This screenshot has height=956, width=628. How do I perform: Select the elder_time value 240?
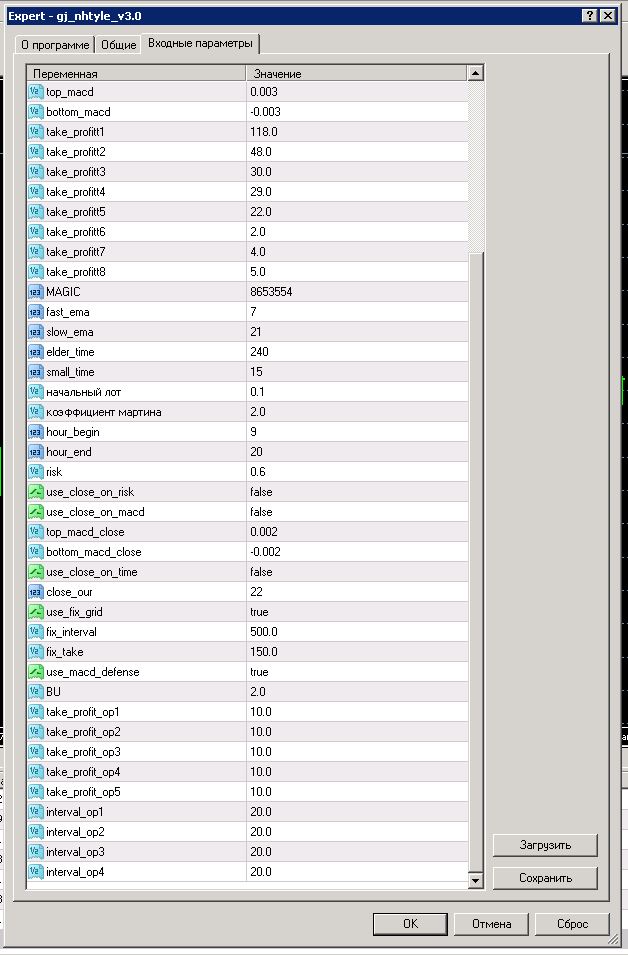click(x=259, y=352)
